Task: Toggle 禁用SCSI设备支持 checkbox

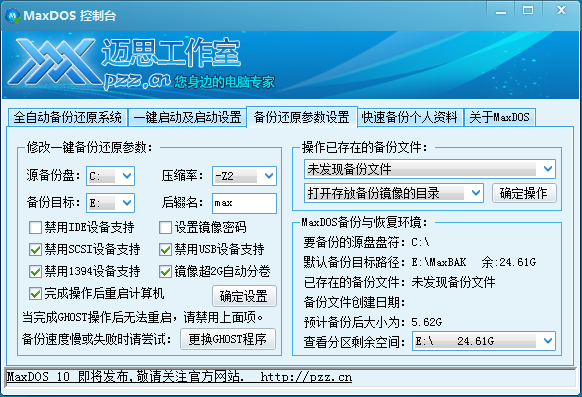Action: 35,249
